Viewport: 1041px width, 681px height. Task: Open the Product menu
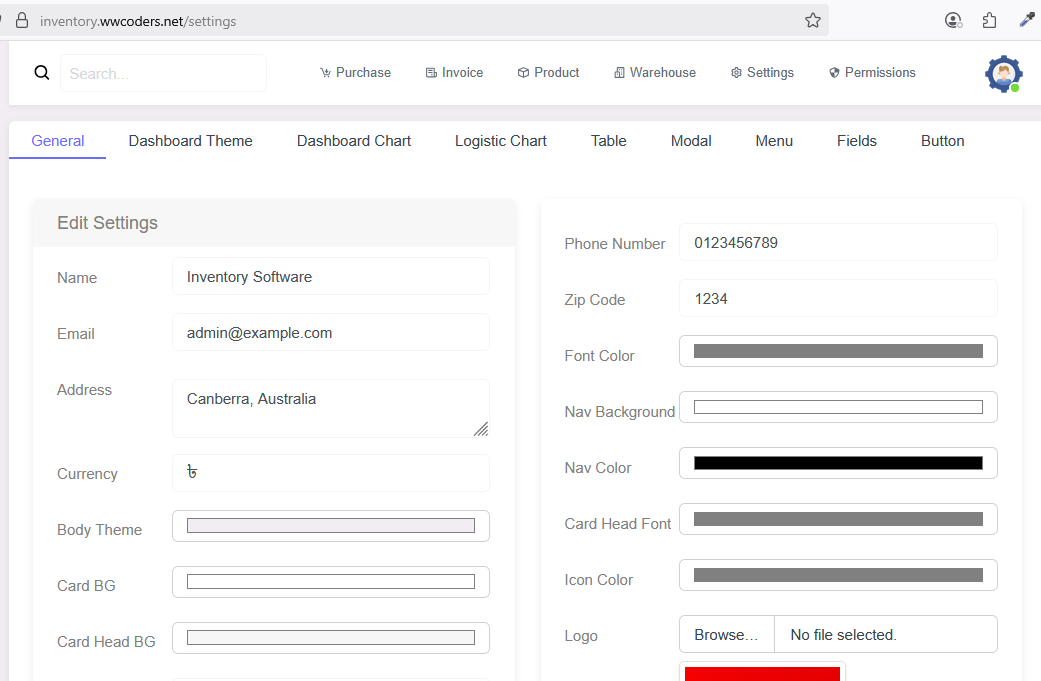coord(548,73)
